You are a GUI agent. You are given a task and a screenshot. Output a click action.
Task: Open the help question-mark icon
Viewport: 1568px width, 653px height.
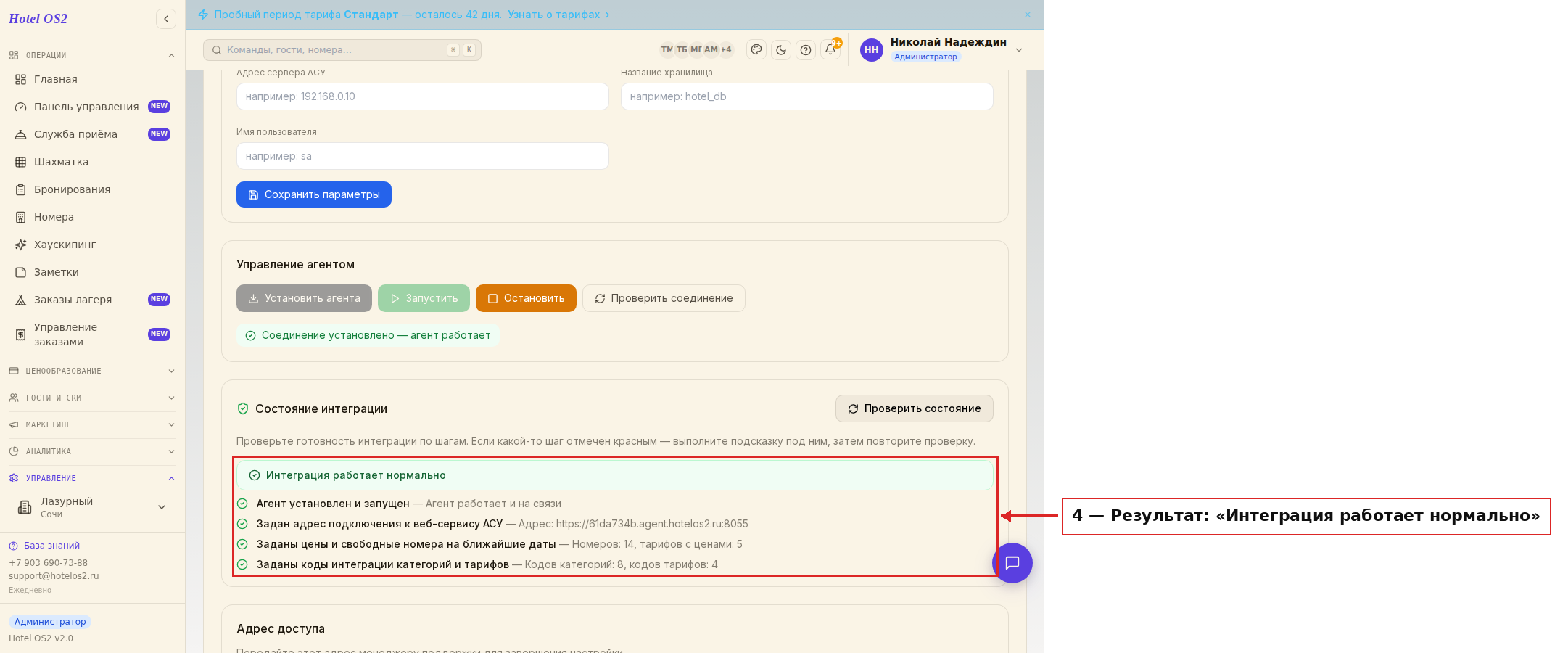806,50
